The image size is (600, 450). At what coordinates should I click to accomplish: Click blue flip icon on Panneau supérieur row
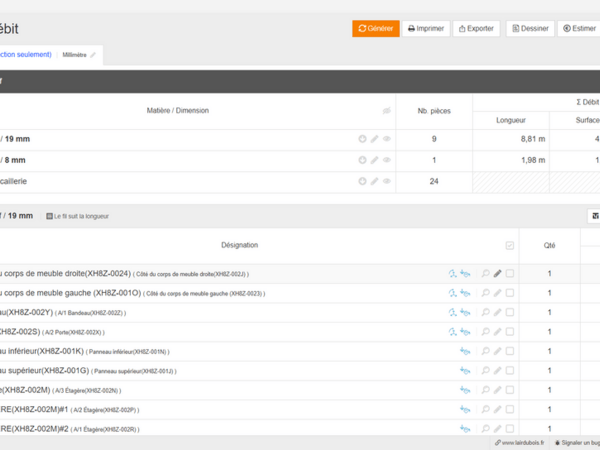(x=465, y=371)
